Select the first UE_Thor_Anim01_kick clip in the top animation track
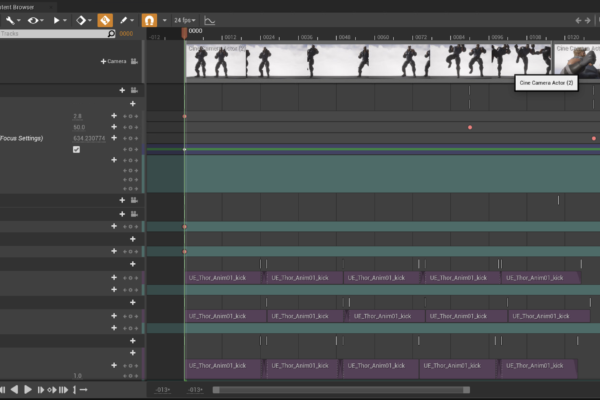 pyautogui.click(x=224, y=278)
